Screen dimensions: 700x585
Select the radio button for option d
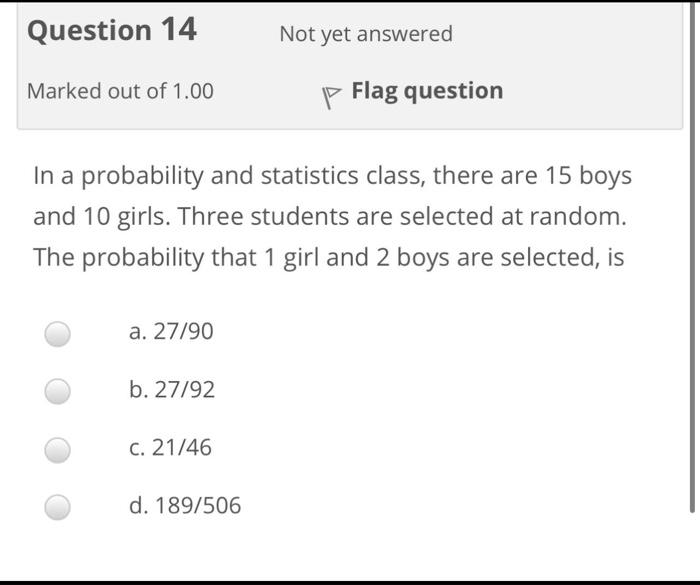click(58, 507)
